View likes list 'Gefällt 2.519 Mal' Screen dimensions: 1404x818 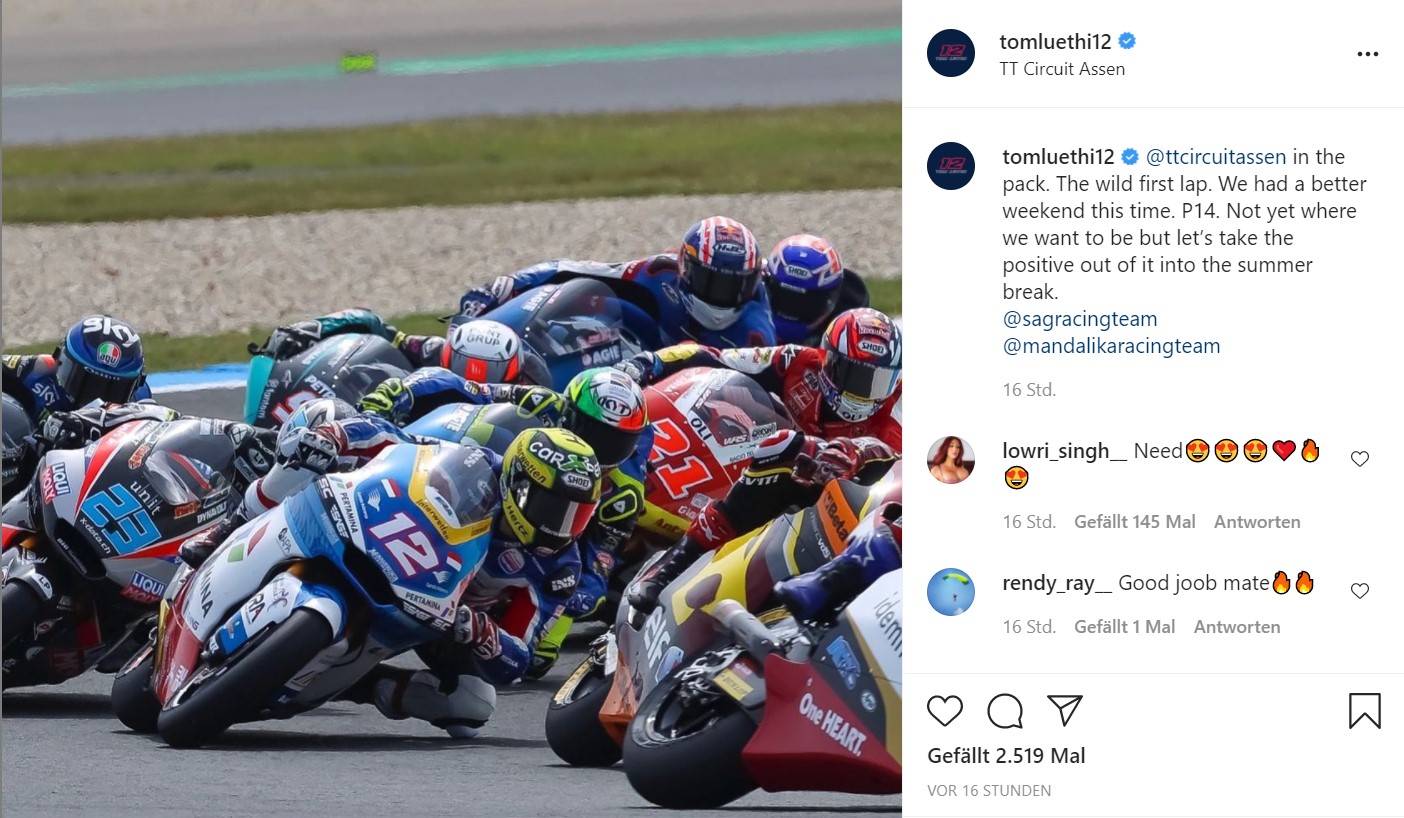pyautogui.click(x=1006, y=756)
